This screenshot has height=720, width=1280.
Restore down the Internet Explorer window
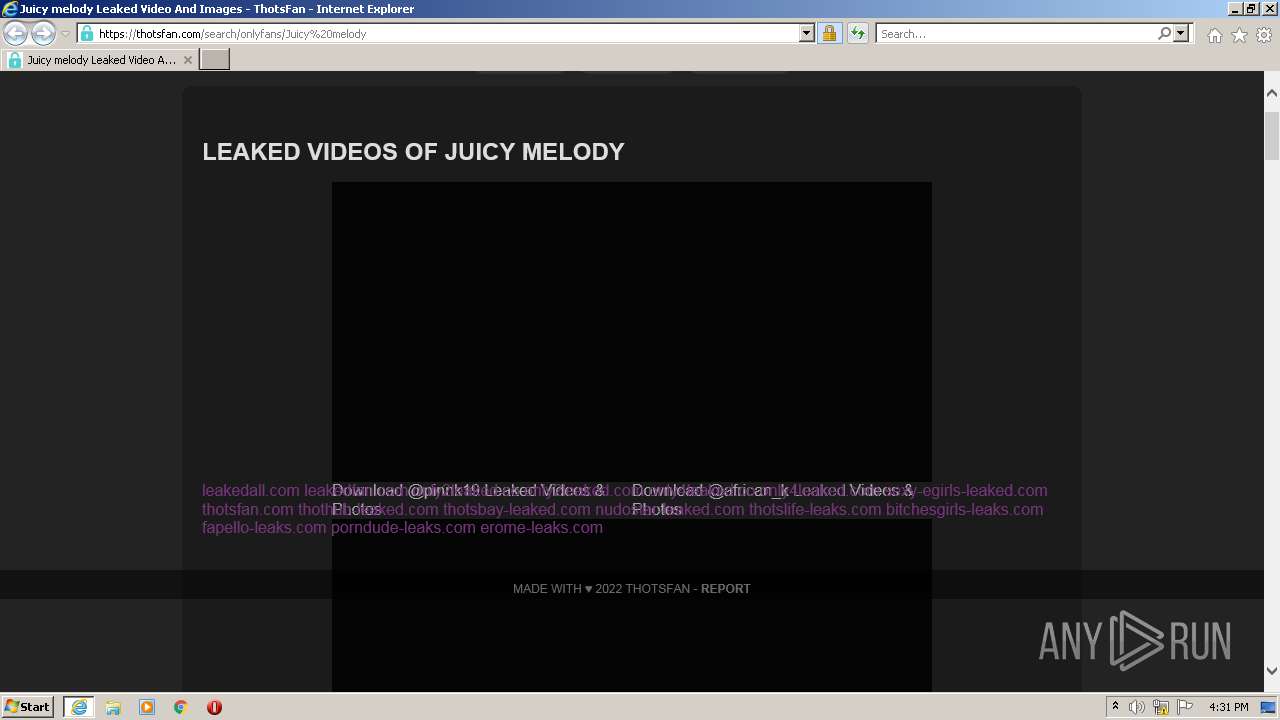tap(1251, 9)
